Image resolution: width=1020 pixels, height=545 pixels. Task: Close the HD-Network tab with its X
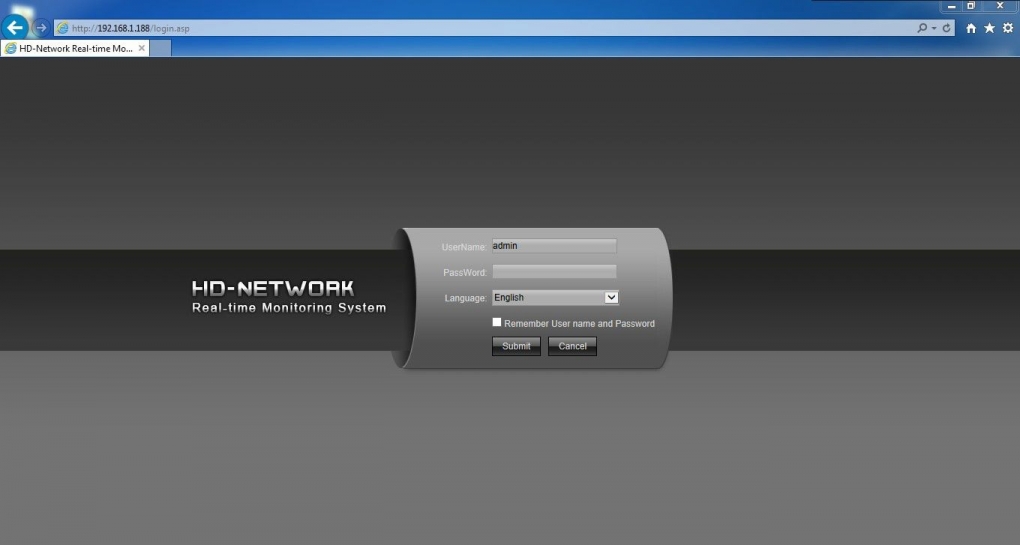tap(142, 48)
